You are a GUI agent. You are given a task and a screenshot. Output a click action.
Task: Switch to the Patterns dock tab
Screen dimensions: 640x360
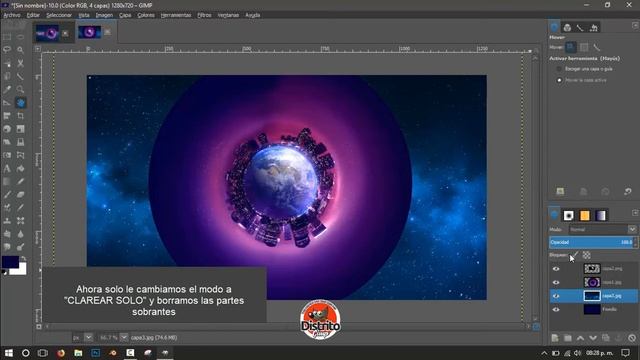(584, 215)
